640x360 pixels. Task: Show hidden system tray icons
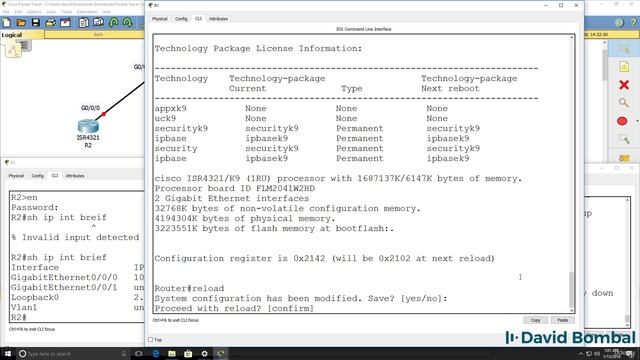coord(581,353)
